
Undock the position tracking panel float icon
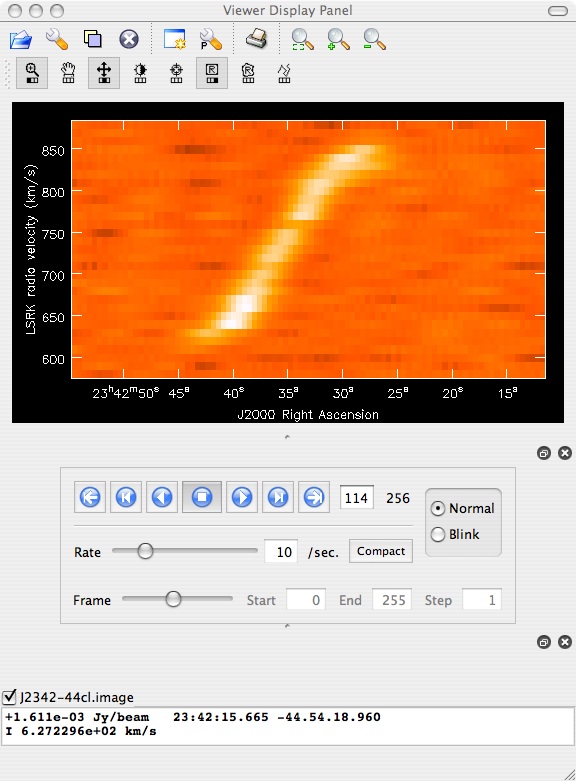pyautogui.click(x=544, y=642)
